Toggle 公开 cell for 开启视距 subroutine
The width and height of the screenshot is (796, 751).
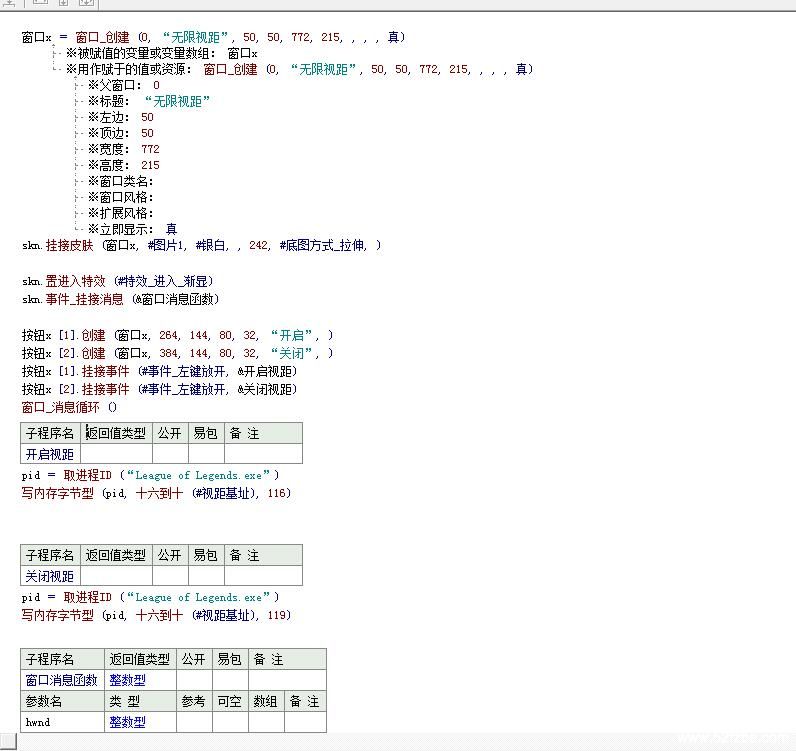point(170,454)
